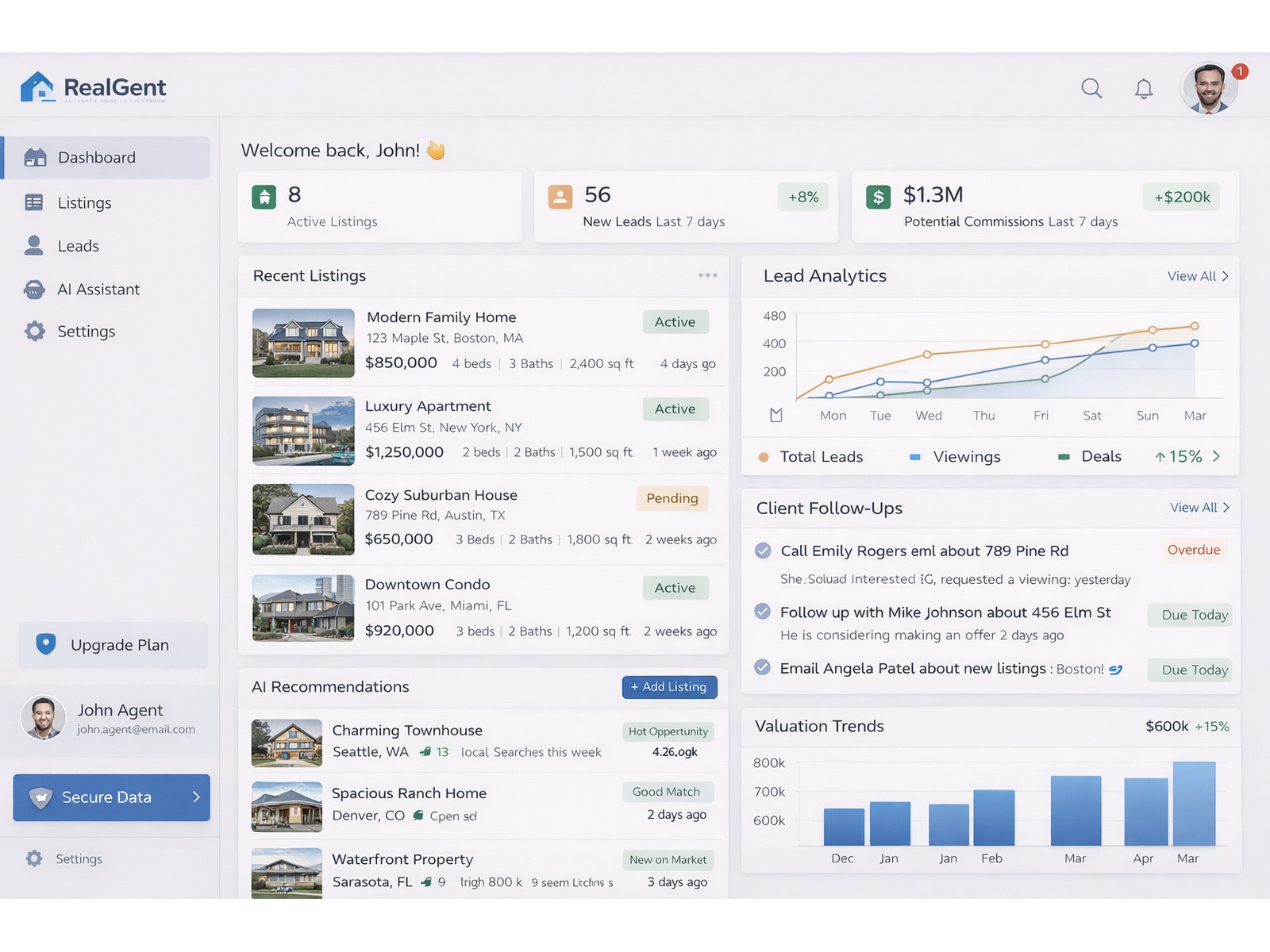The width and height of the screenshot is (1270, 952).
Task: Open the Cozy Suburban House thumbnail
Action: pyautogui.click(x=303, y=520)
